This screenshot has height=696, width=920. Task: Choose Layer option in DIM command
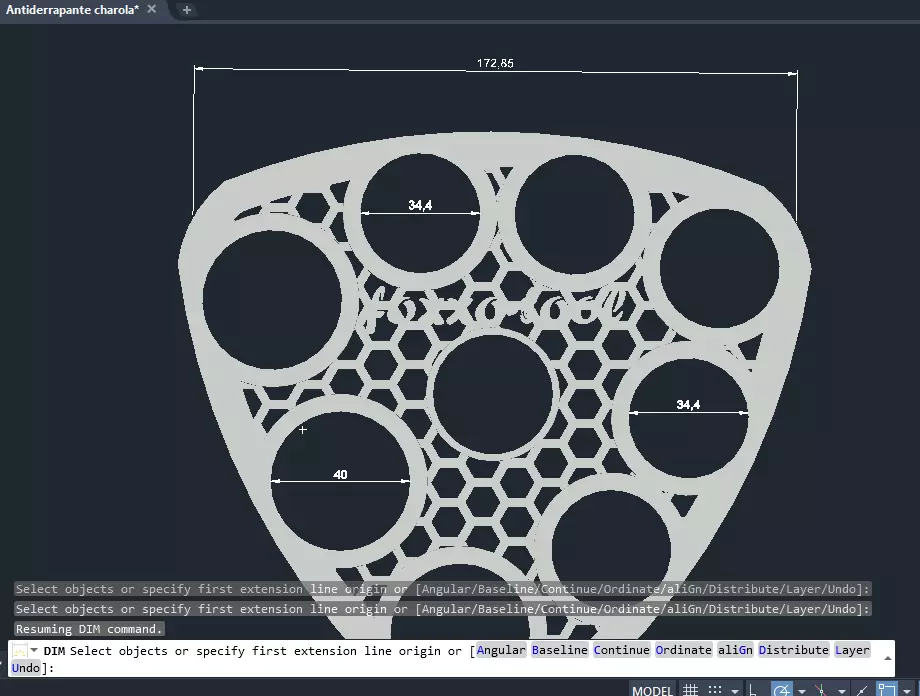point(852,650)
